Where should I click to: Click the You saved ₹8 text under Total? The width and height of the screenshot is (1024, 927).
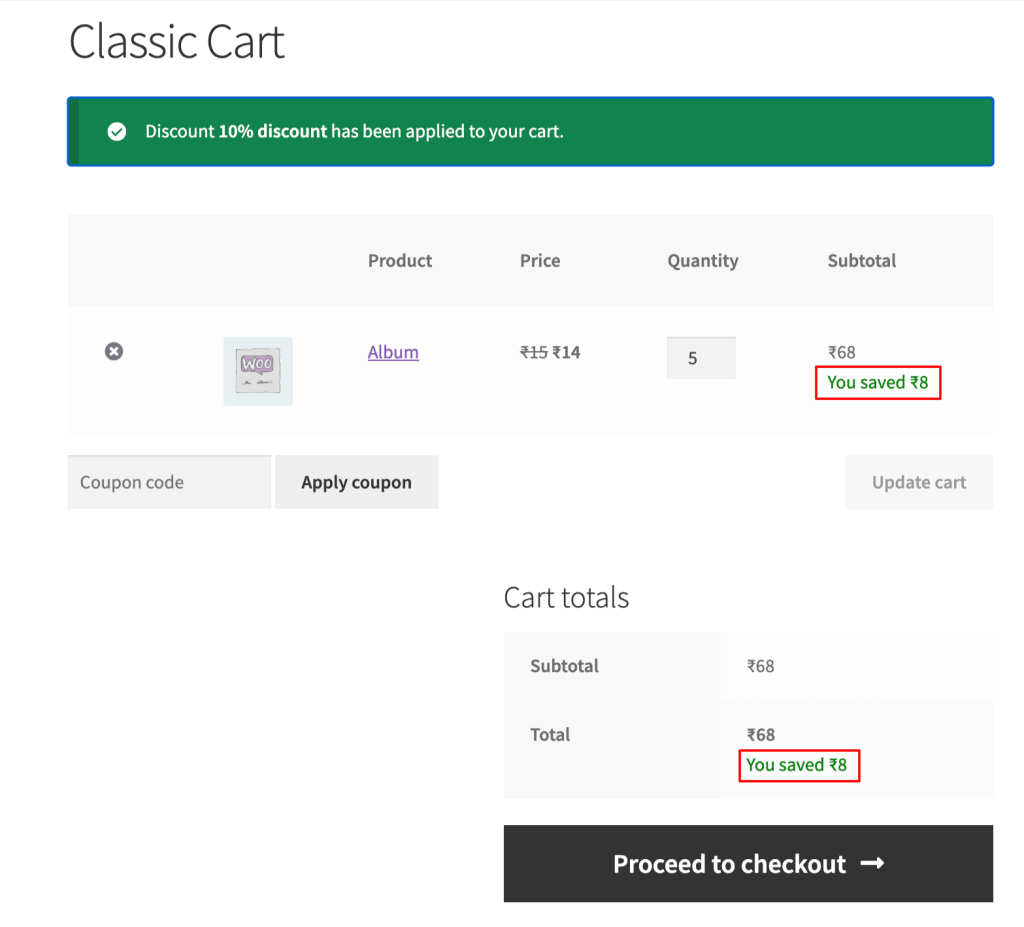(798, 765)
